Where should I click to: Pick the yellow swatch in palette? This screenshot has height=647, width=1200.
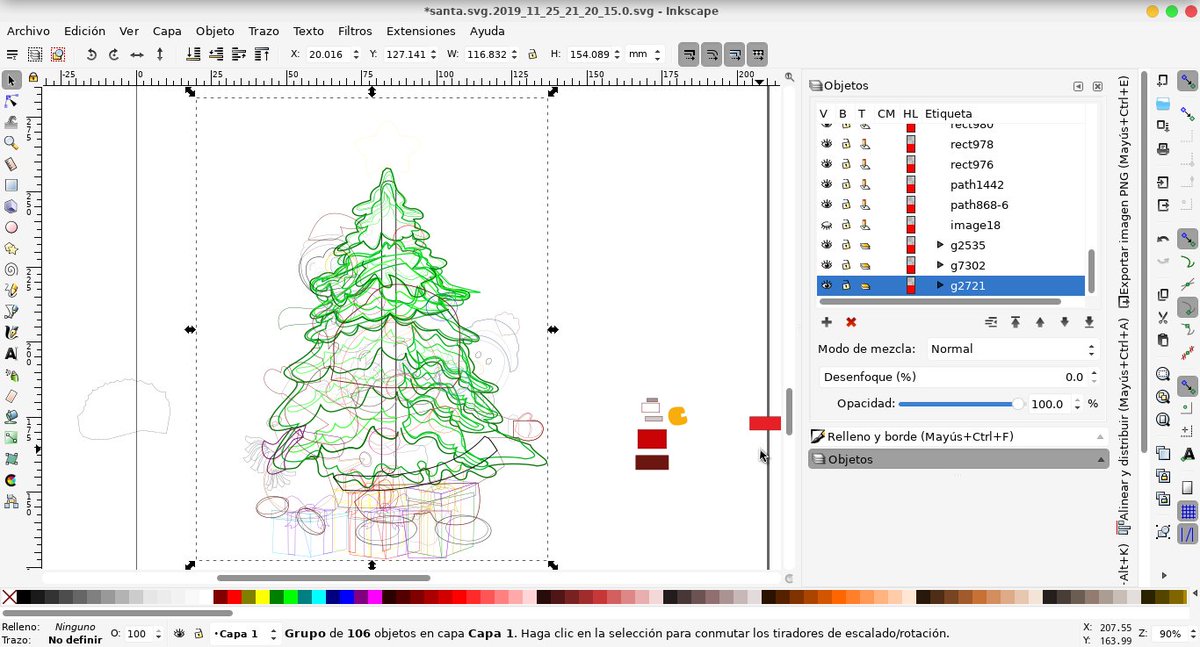[x=262, y=597]
